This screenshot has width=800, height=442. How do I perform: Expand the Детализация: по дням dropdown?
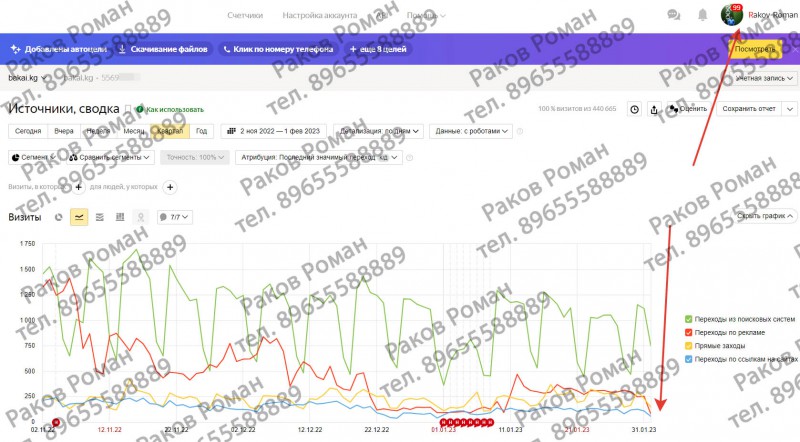379,131
